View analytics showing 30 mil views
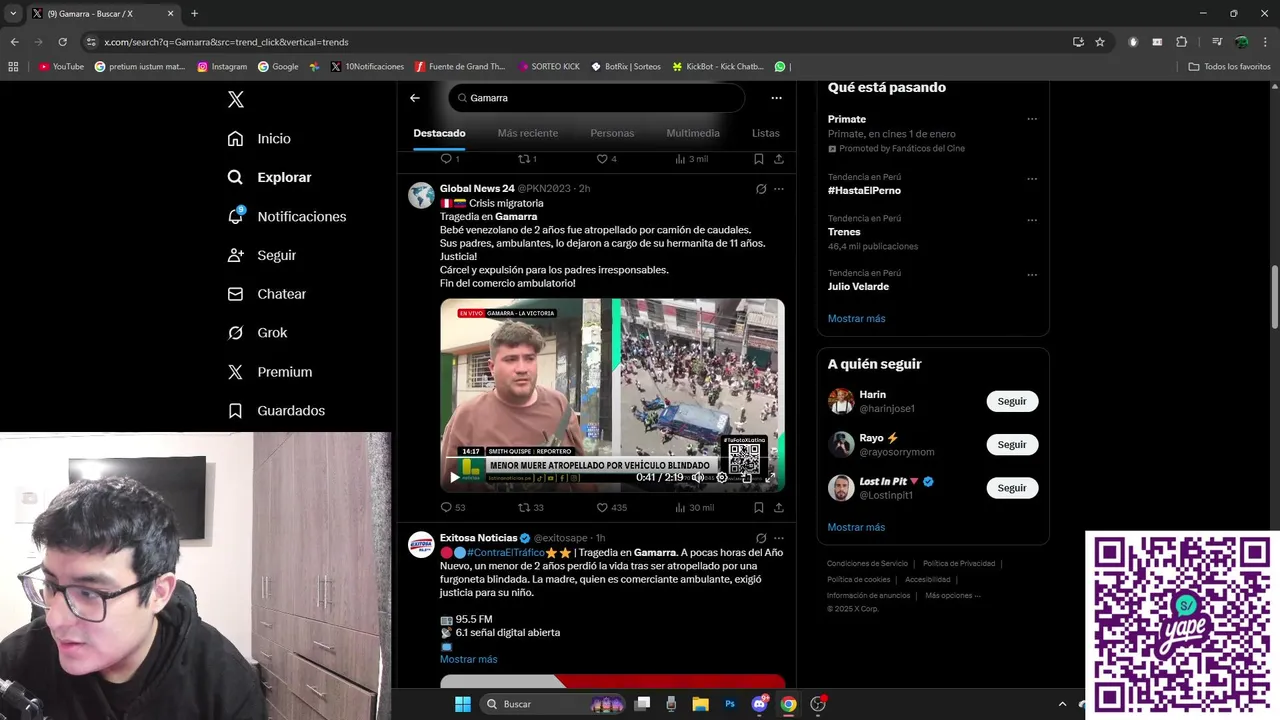The image size is (1280, 720). (x=694, y=507)
